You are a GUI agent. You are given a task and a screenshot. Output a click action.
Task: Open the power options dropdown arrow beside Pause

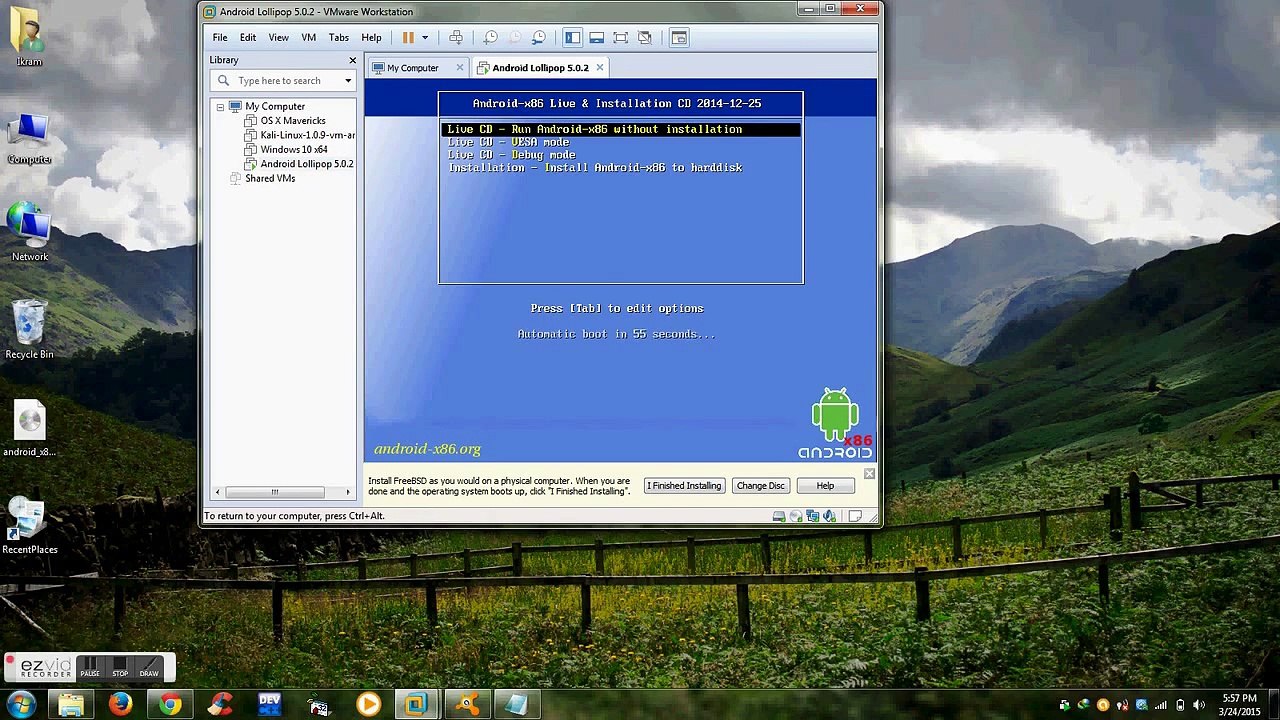[425, 37]
